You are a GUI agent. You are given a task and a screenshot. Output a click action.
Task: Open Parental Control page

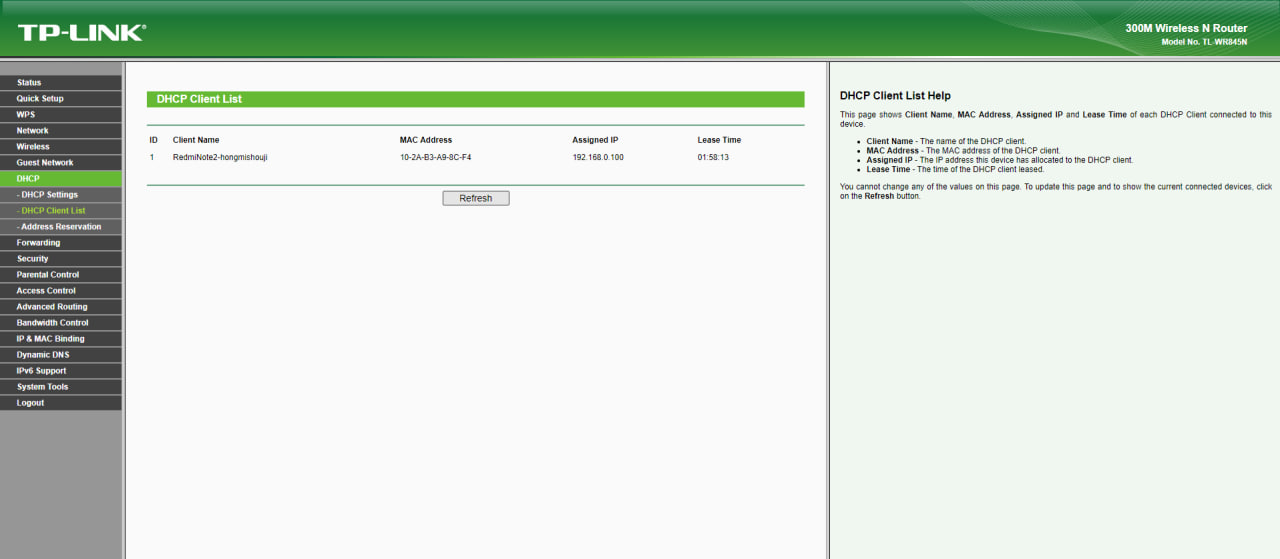tap(48, 275)
